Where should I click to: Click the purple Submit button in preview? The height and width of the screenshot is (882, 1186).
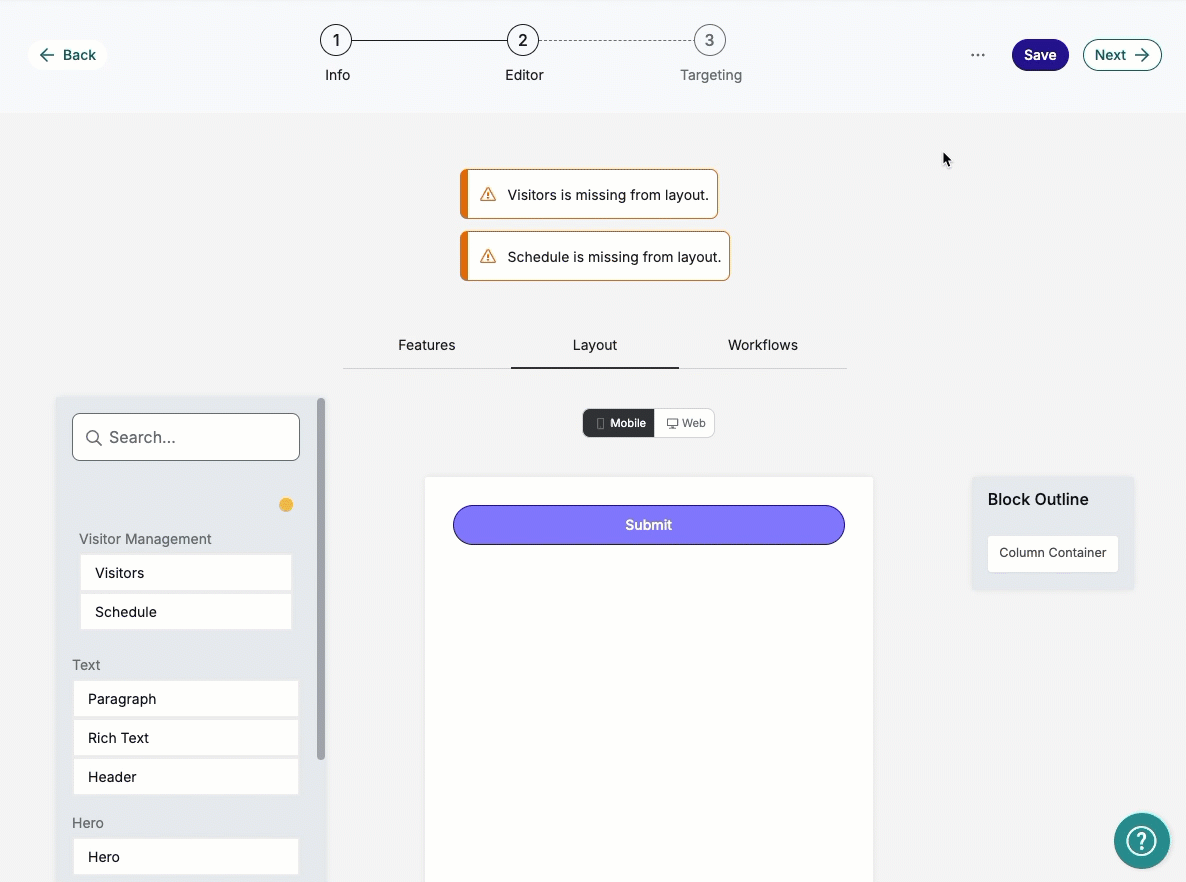[649, 525]
